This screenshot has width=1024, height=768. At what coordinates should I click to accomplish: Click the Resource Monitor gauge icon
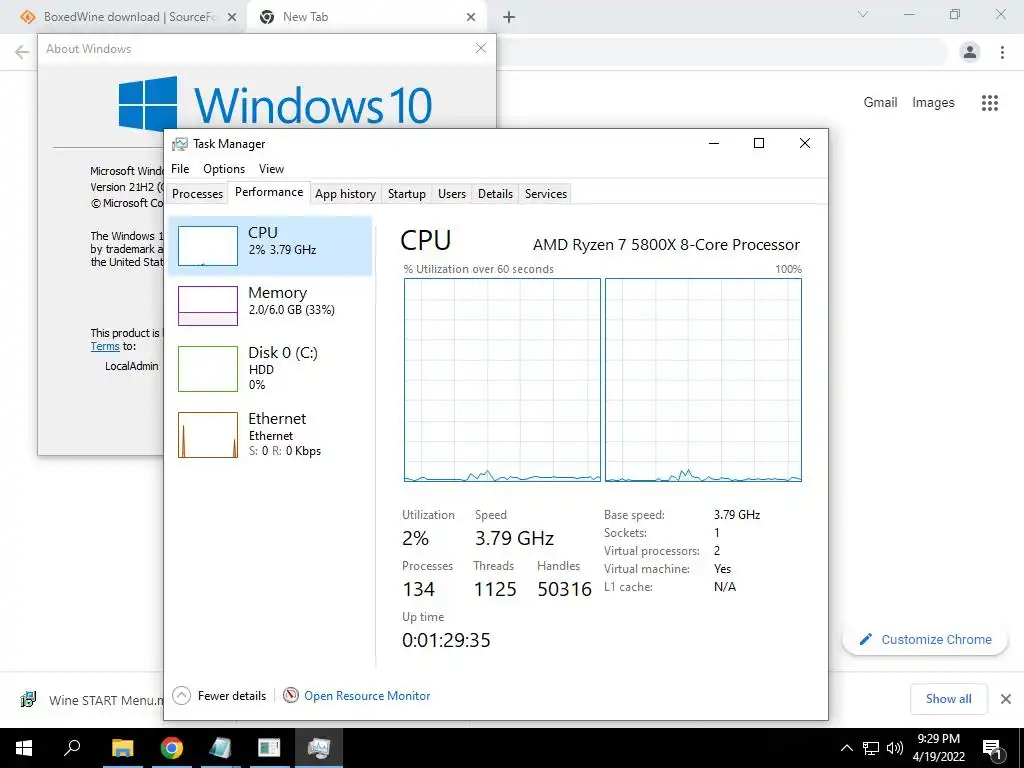point(291,696)
